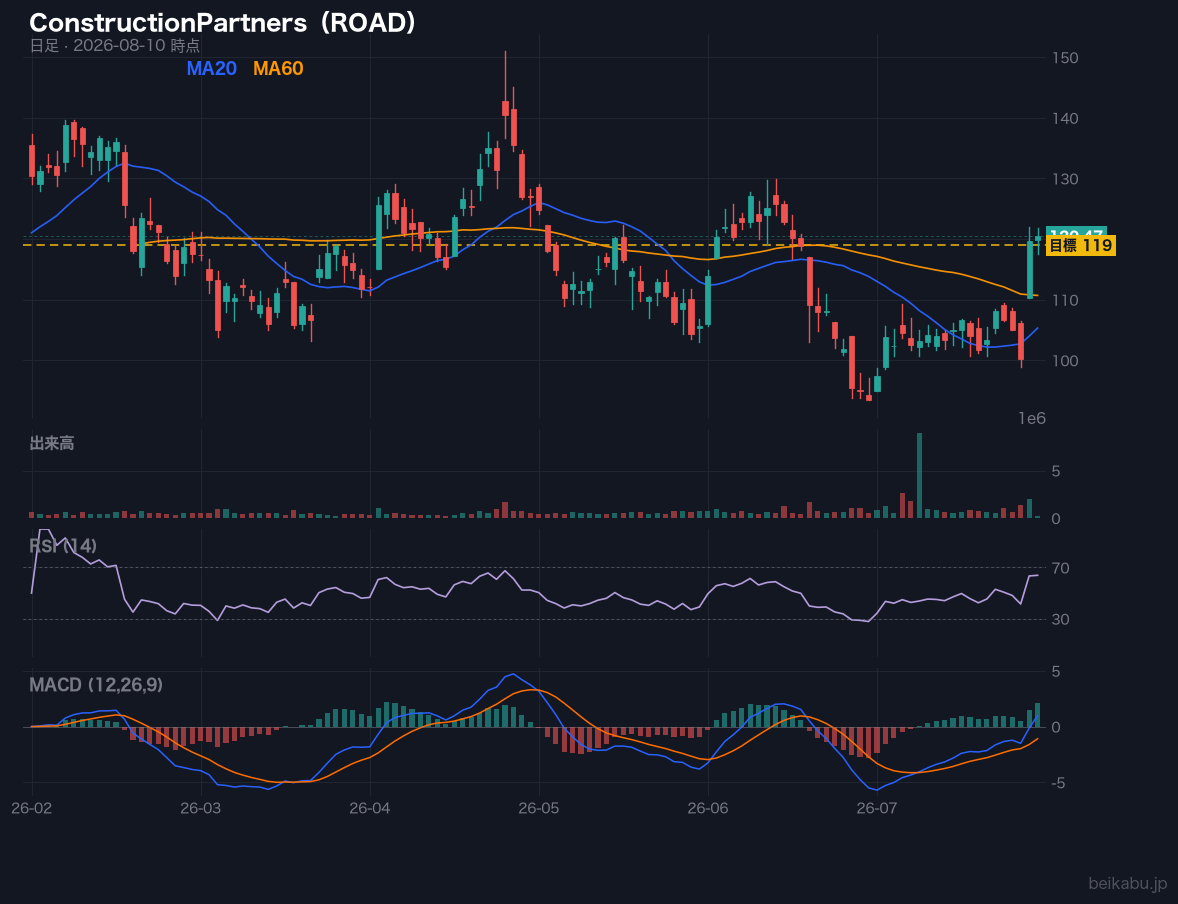Click the 26-06 date axis label
1178x904 pixels.
pyautogui.click(x=708, y=809)
